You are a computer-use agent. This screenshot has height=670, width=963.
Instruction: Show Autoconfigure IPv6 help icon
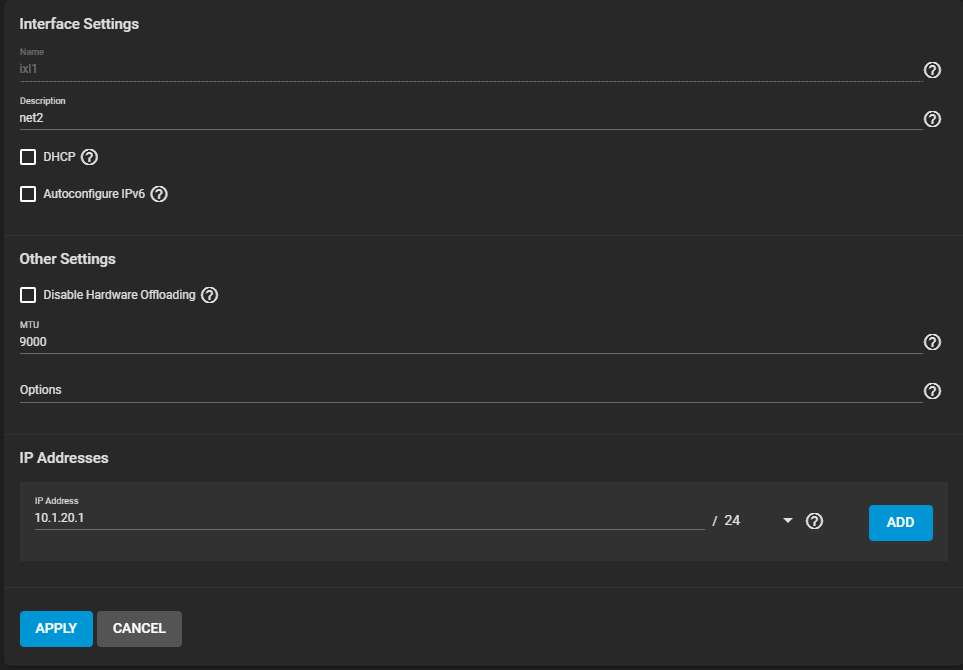coord(159,194)
